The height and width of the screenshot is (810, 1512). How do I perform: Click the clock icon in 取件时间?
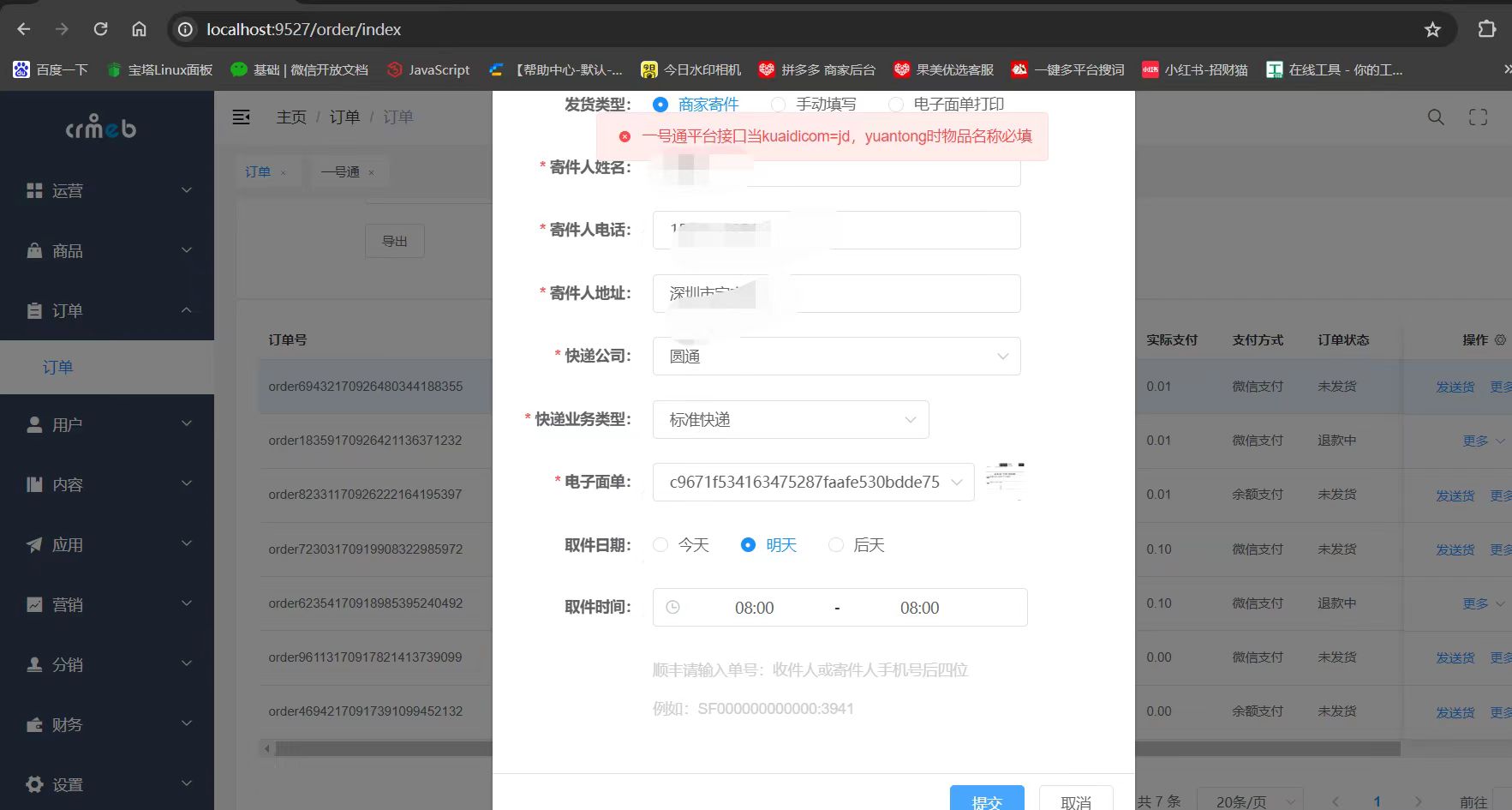[x=673, y=608]
